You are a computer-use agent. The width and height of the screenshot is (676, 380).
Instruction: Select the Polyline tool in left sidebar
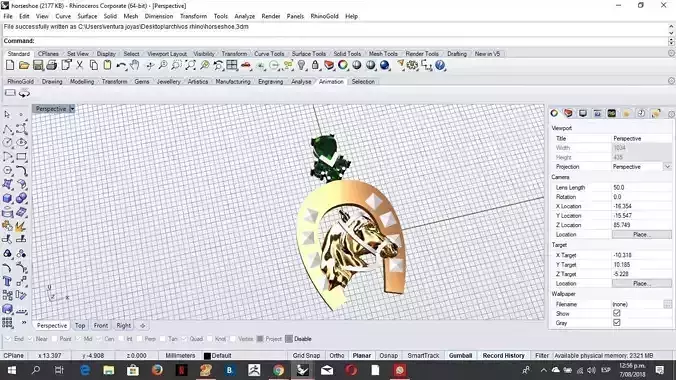(x=7, y=129)
